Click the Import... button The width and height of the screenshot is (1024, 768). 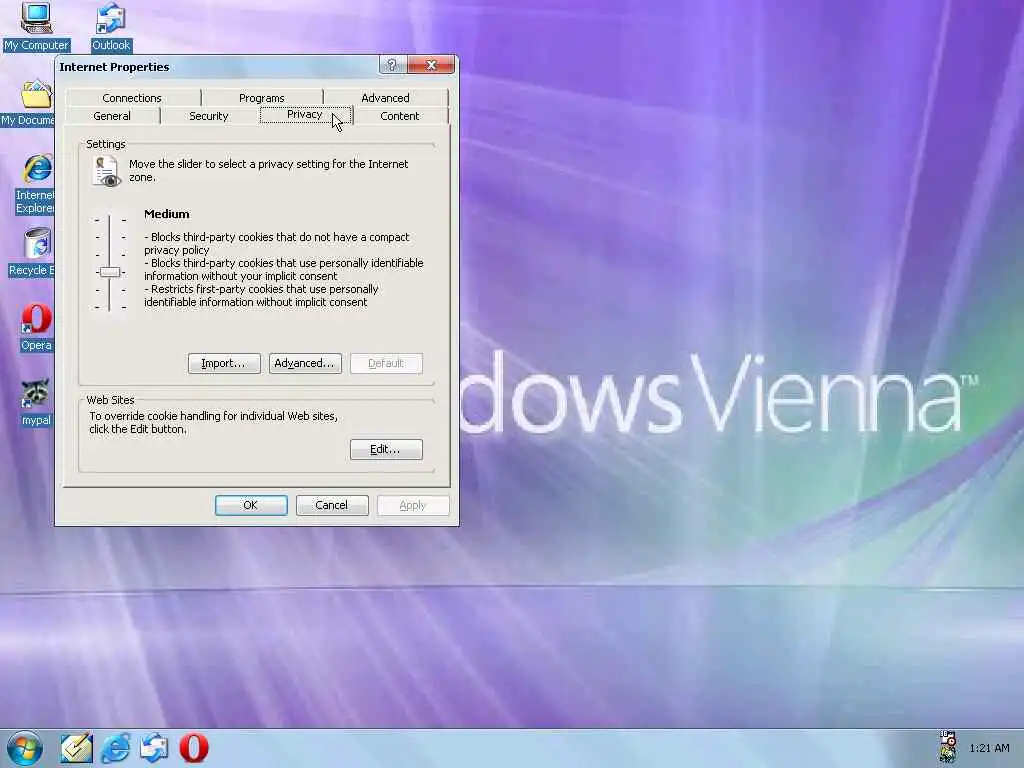[x=224, y=363]
